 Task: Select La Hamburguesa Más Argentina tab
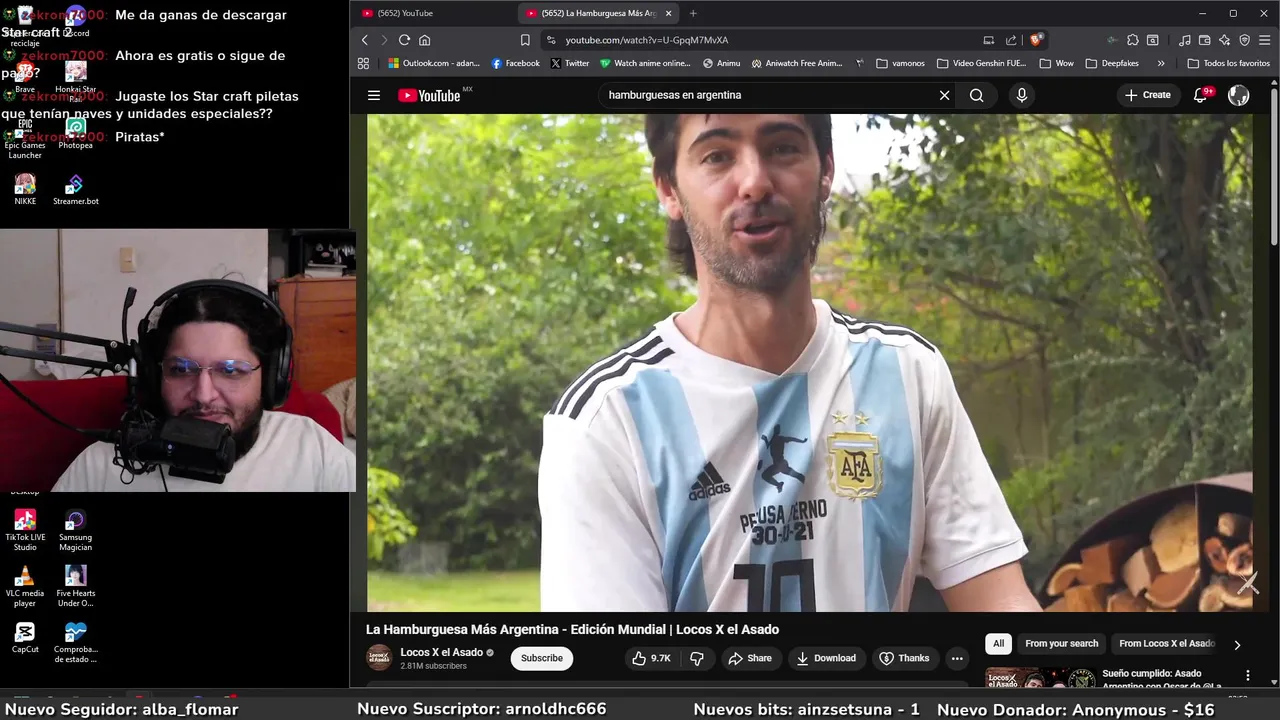[x=599, y=13]
